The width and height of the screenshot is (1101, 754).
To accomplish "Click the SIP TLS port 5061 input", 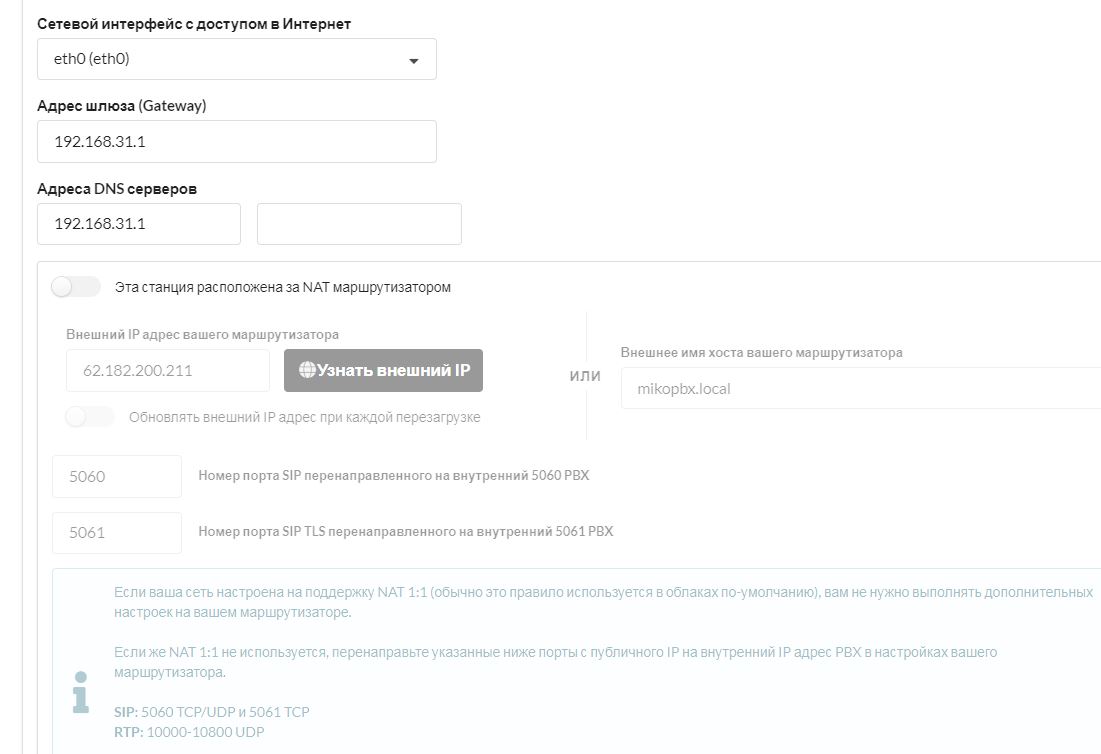I will [116, 533].
